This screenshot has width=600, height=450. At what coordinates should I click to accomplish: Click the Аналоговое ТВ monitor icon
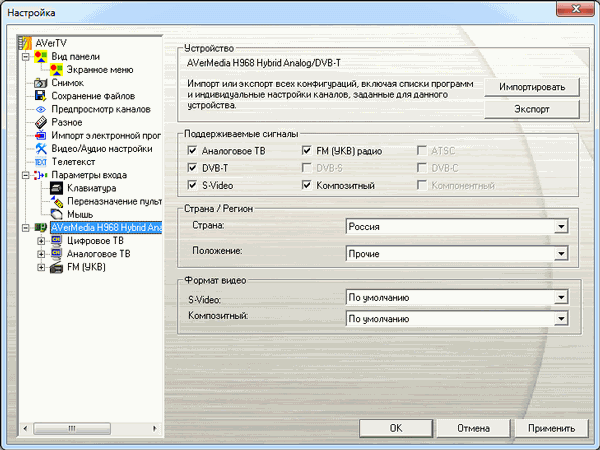coord(57,254)
